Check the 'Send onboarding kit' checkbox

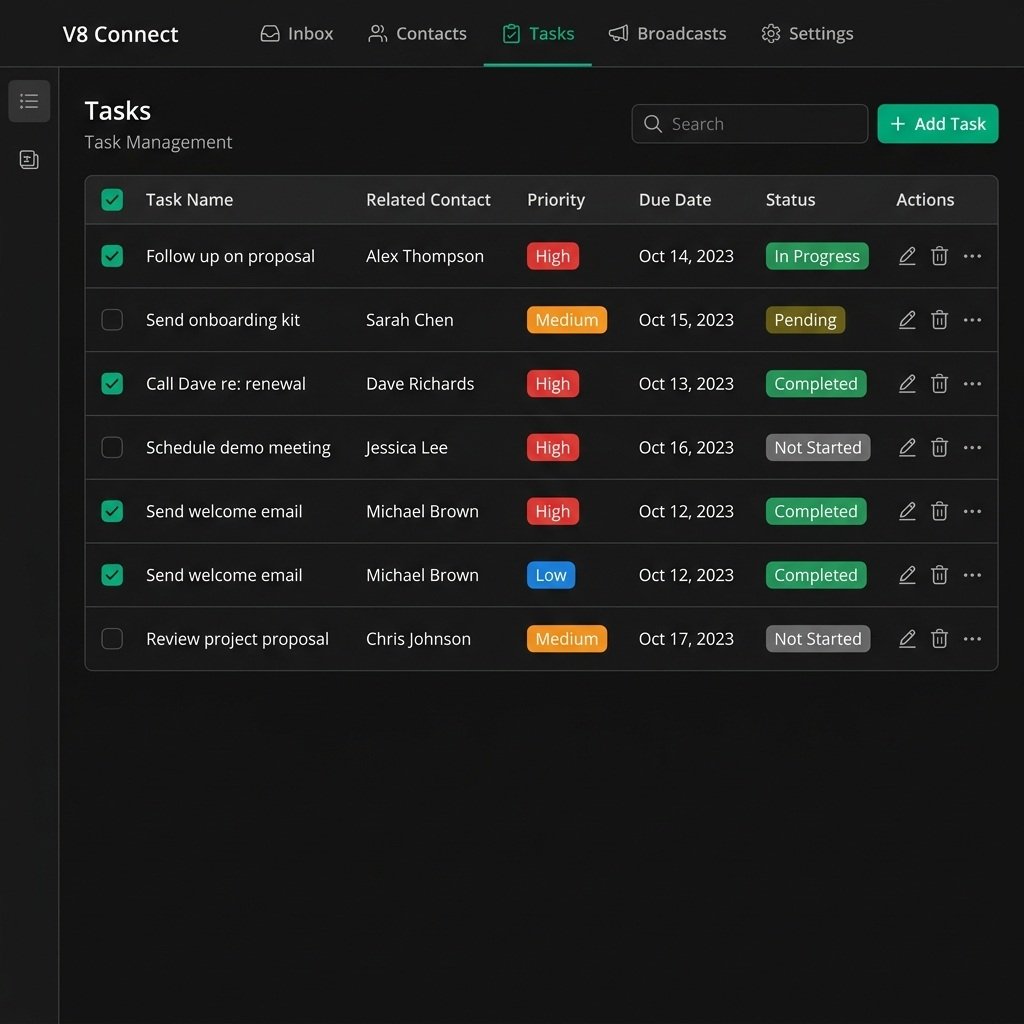[x=112, y=320]
